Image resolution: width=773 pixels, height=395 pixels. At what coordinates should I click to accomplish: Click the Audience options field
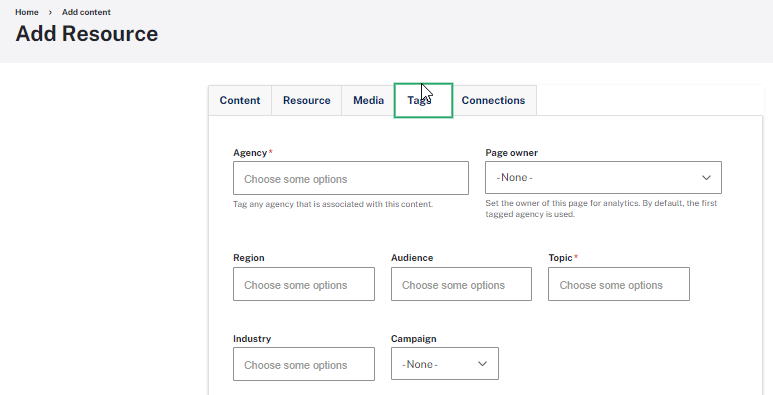[x=461, y=284]
